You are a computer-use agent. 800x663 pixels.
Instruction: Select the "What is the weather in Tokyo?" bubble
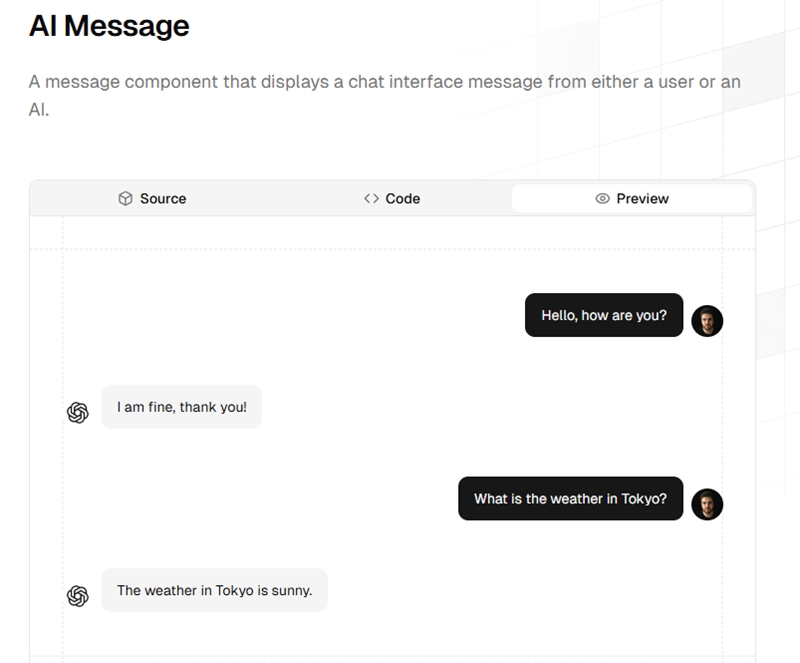[570, 498]
